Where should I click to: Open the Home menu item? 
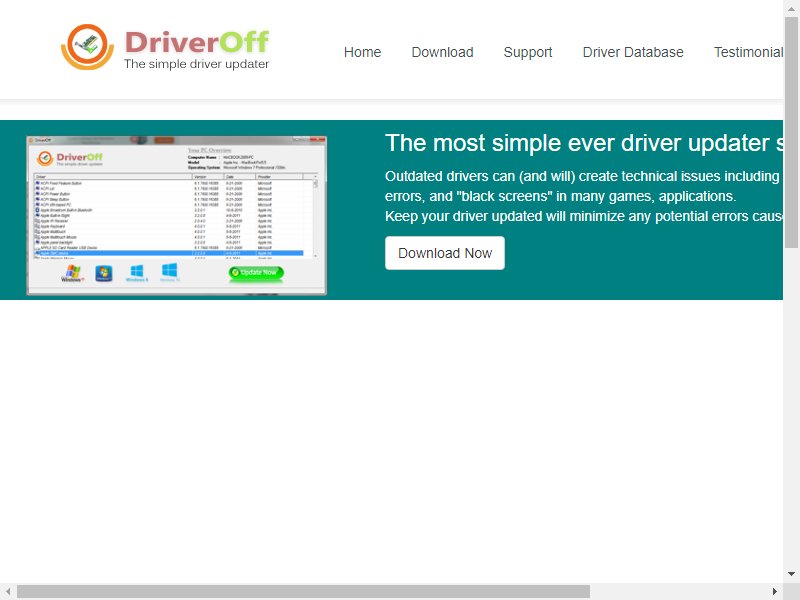point(362,52)
